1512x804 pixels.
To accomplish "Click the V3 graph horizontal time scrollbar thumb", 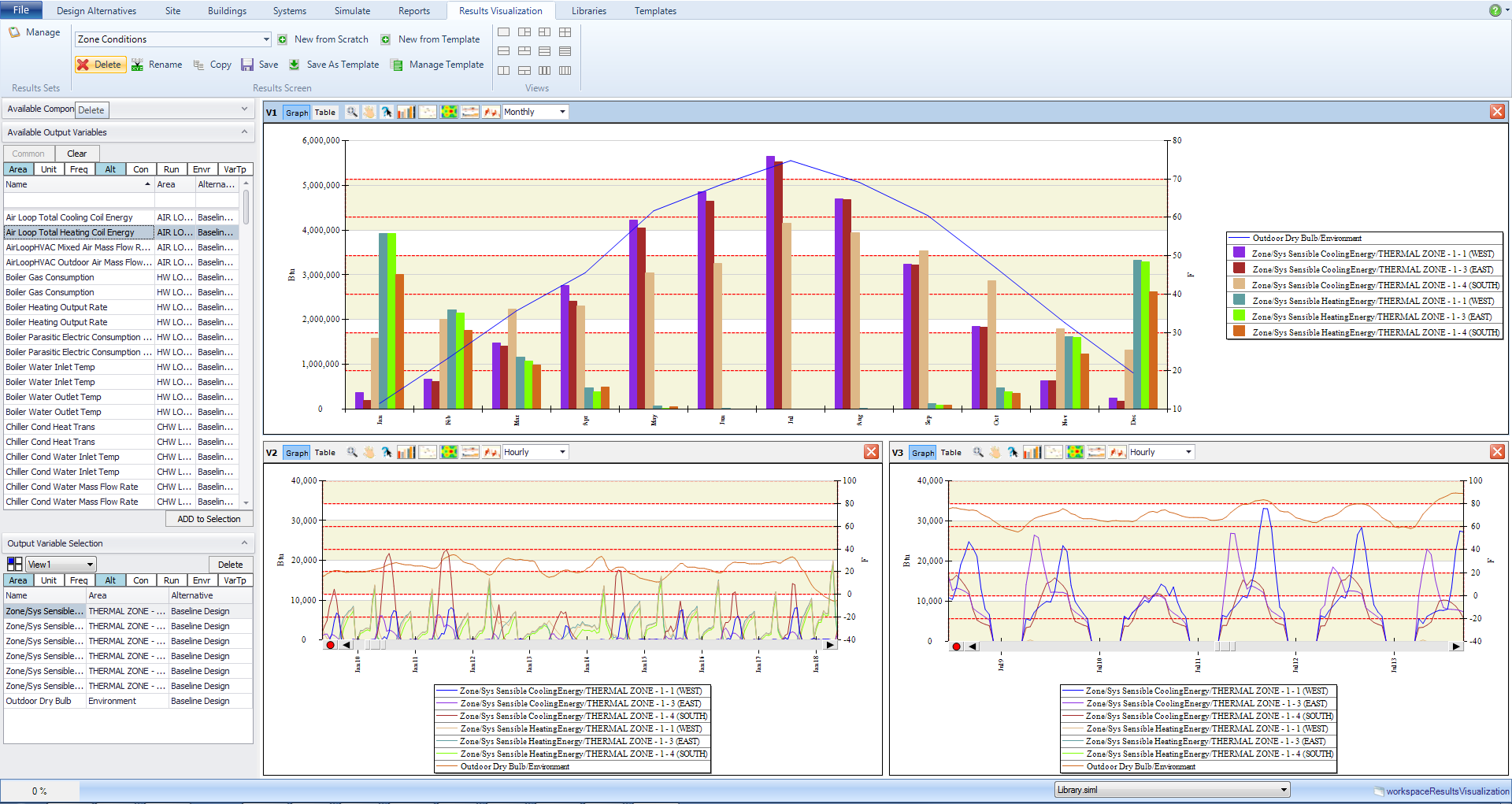I will click(x=1225, y=647).
